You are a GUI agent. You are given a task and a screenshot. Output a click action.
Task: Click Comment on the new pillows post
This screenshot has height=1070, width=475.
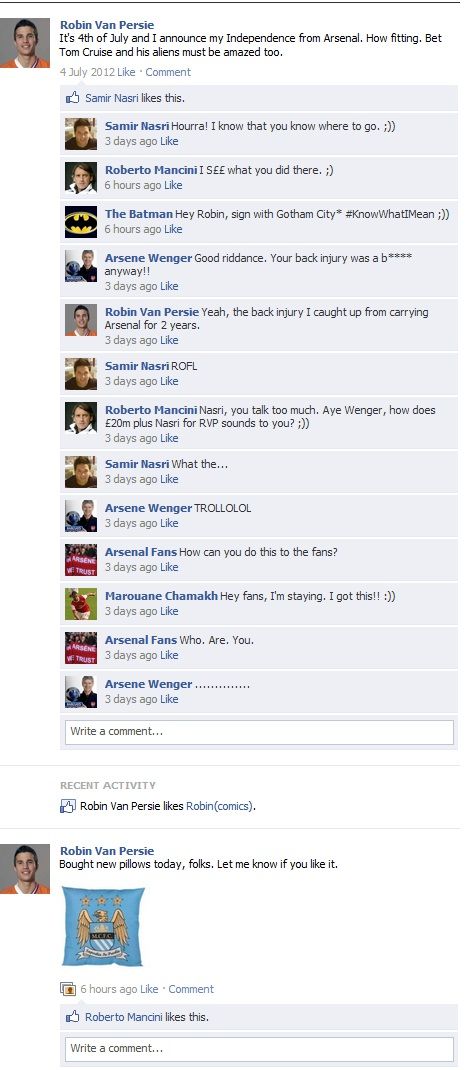(191, 989)
